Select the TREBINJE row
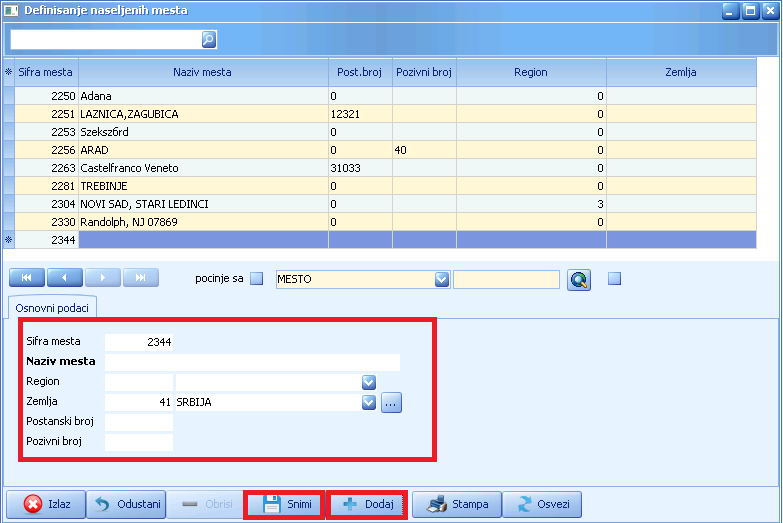The width and height of the screenshot is (783, 523). 380,186
